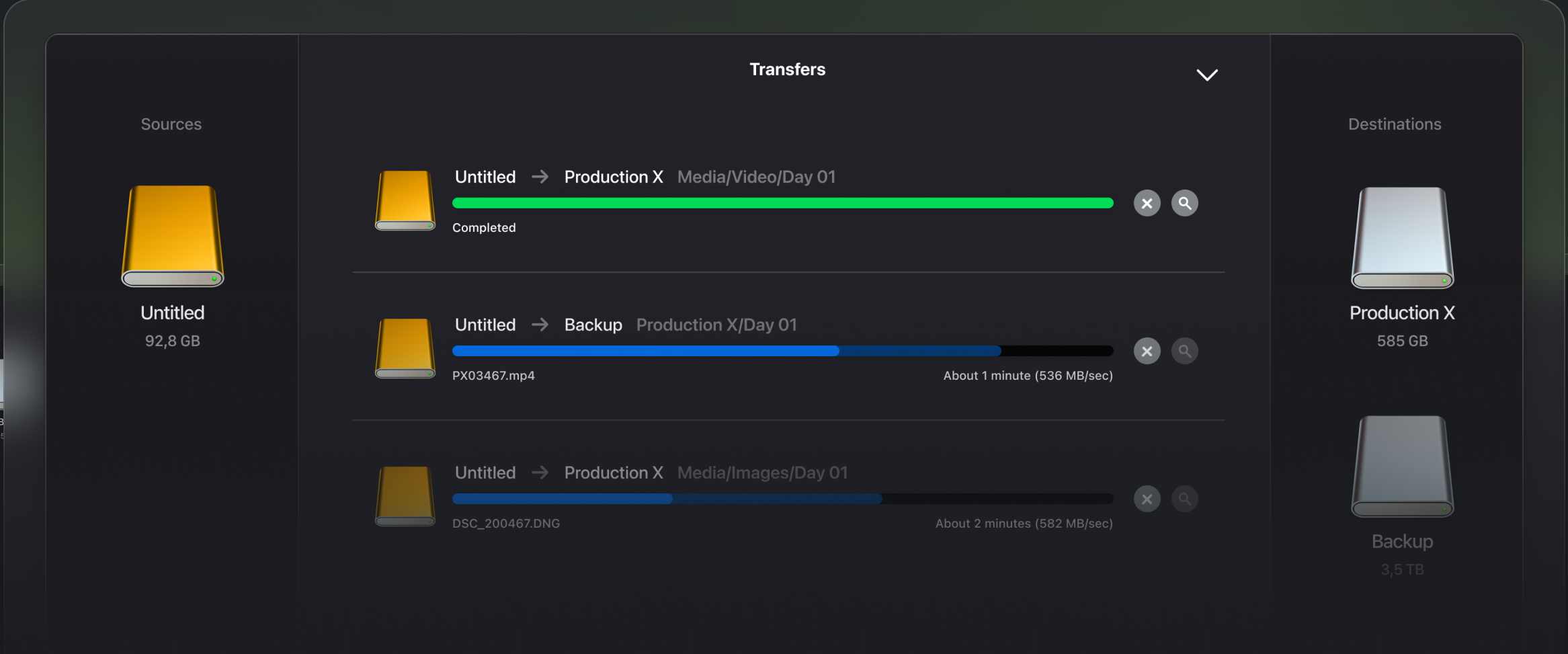The image size is (1568, 654).
Task: Click the green completed progress bar
Action: point(782,203)
